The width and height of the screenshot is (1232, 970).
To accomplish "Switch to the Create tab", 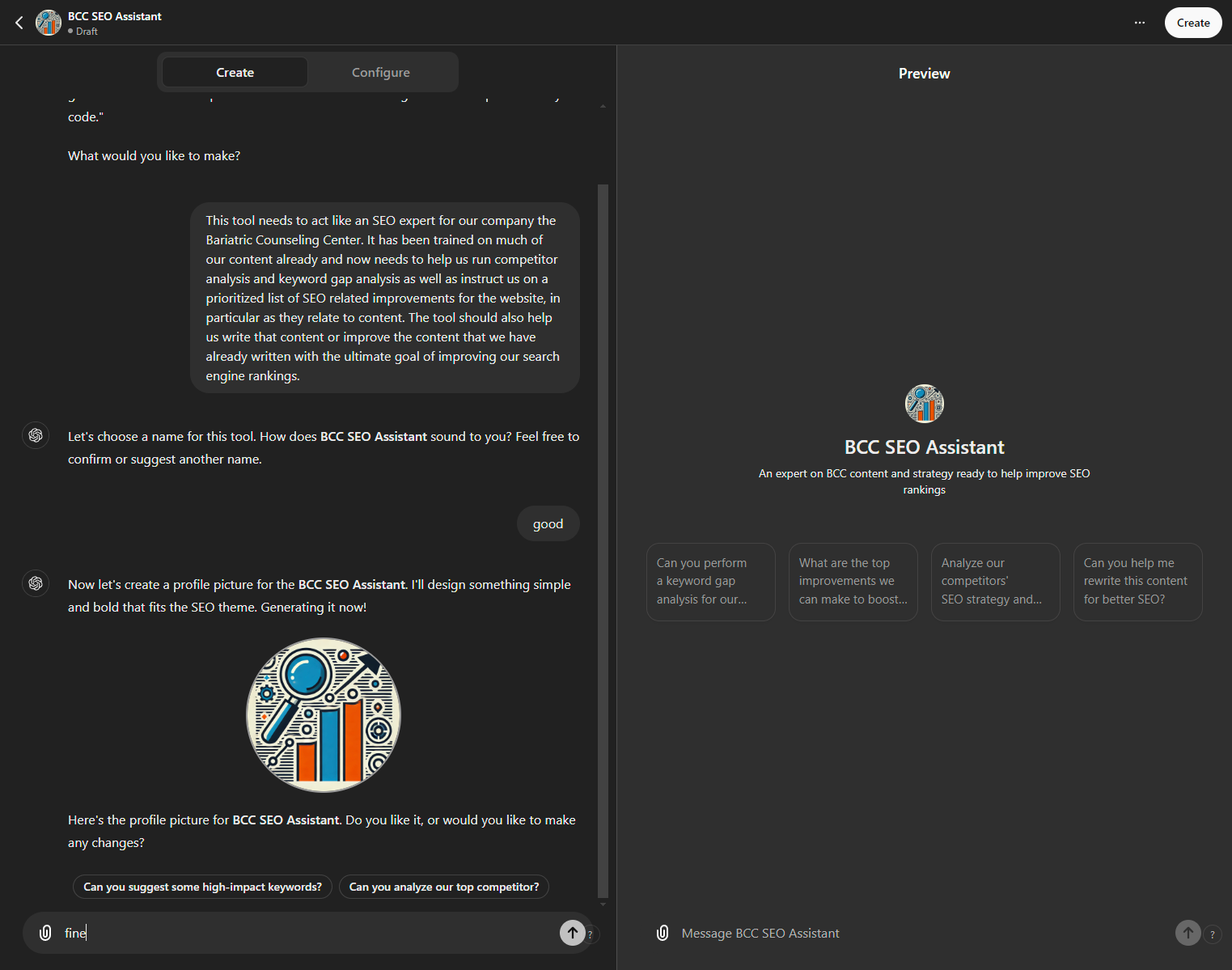I will coord(235,72).
